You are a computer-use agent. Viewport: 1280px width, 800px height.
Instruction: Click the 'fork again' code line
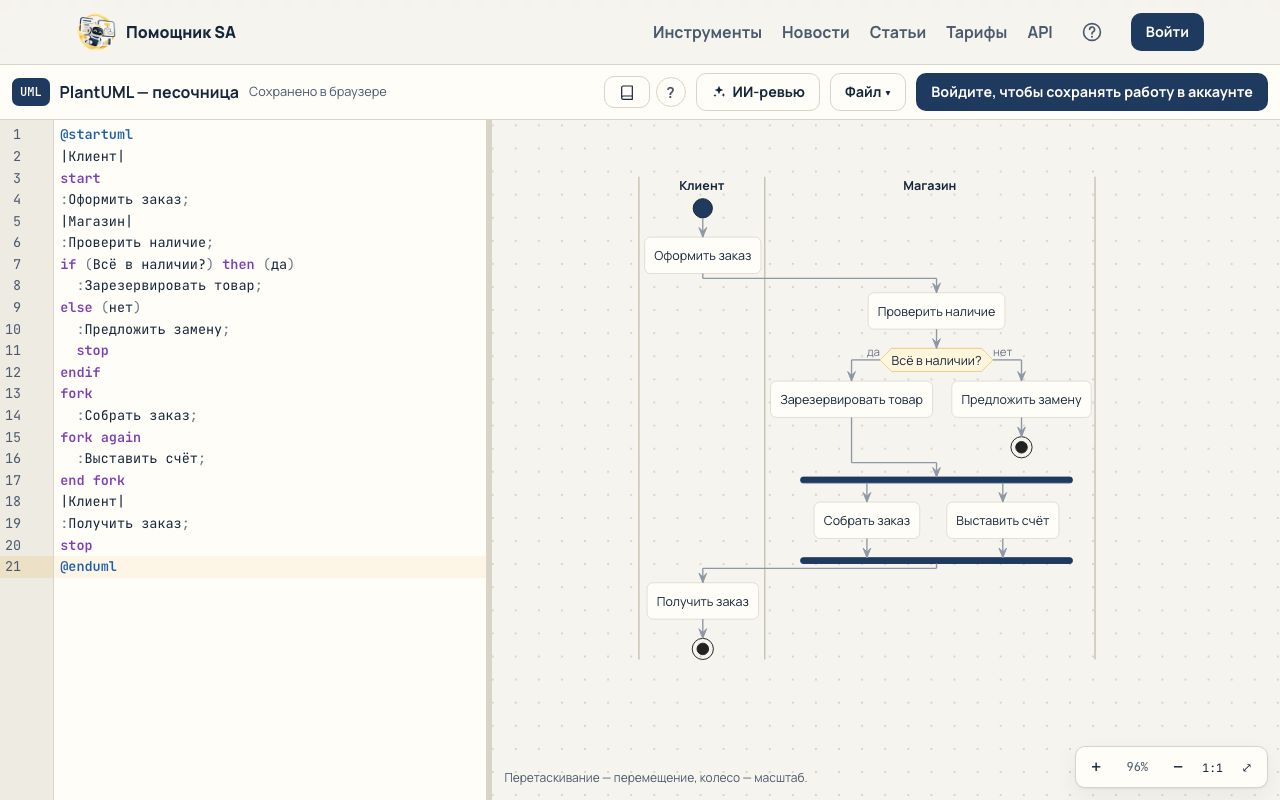(270, 437)
